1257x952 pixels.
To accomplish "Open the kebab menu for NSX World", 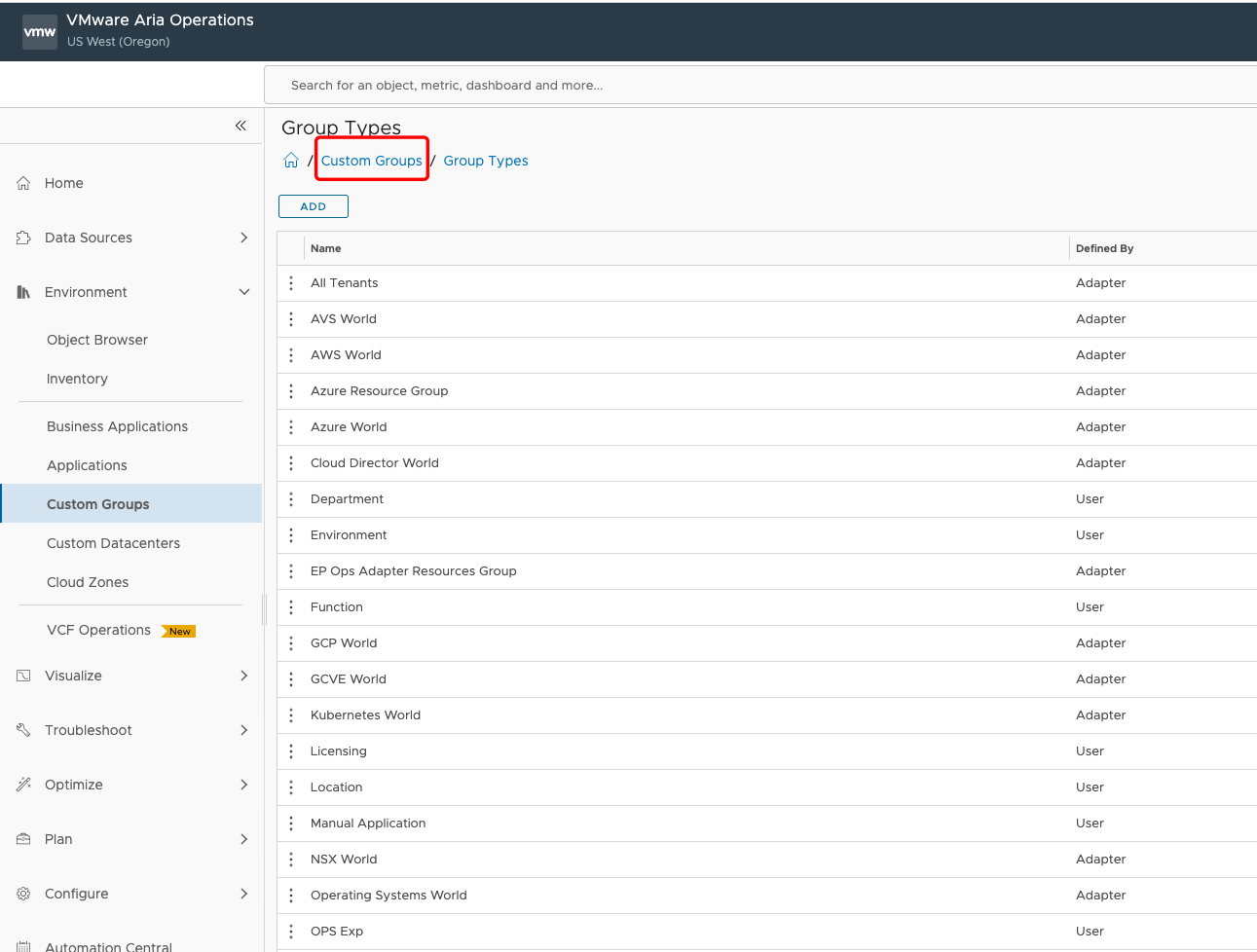I will 291,860.
